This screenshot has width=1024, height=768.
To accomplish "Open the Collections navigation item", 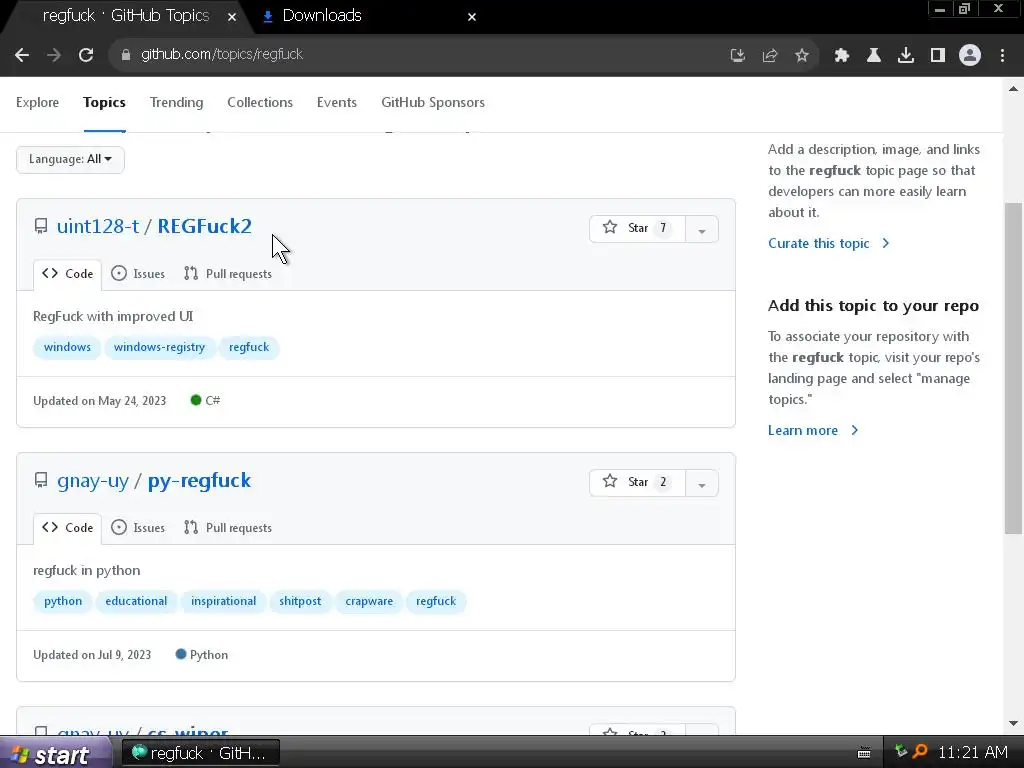I will (x=260, y=103).
